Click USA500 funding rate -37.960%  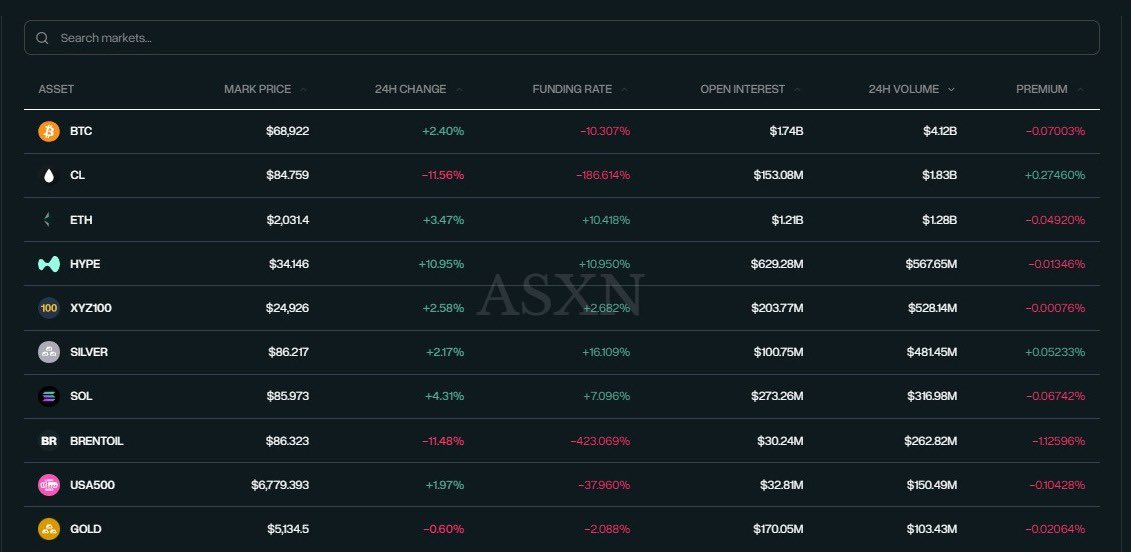tap(604, 485)
